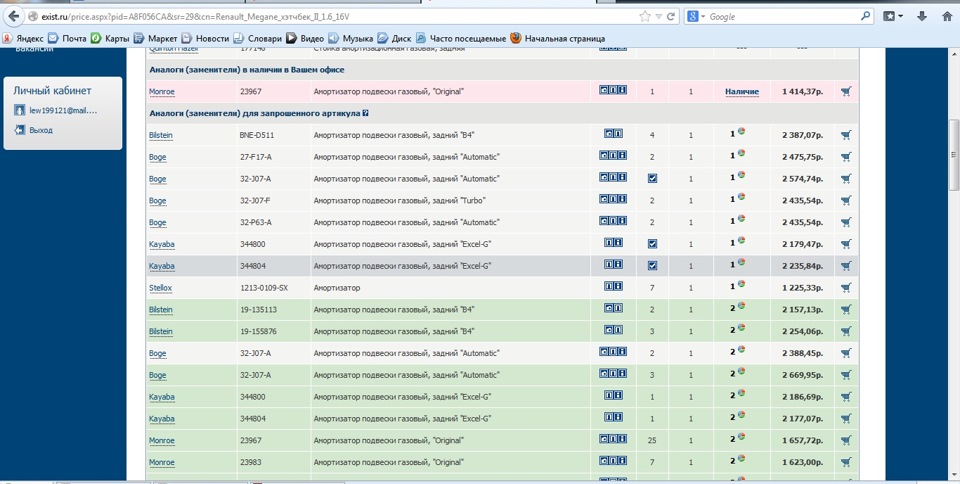This screenshot has width=960, height=484.
Task: Add Bilstein 19-135113 to cart
Action: pos(846,310)
